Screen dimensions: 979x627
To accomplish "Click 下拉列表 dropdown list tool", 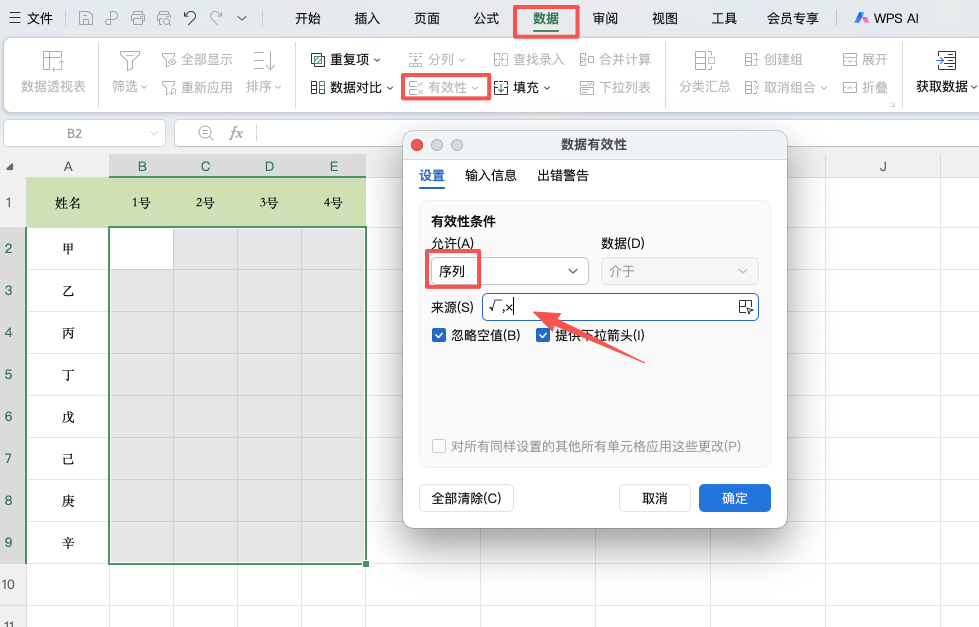I will (x=615, y=87).
